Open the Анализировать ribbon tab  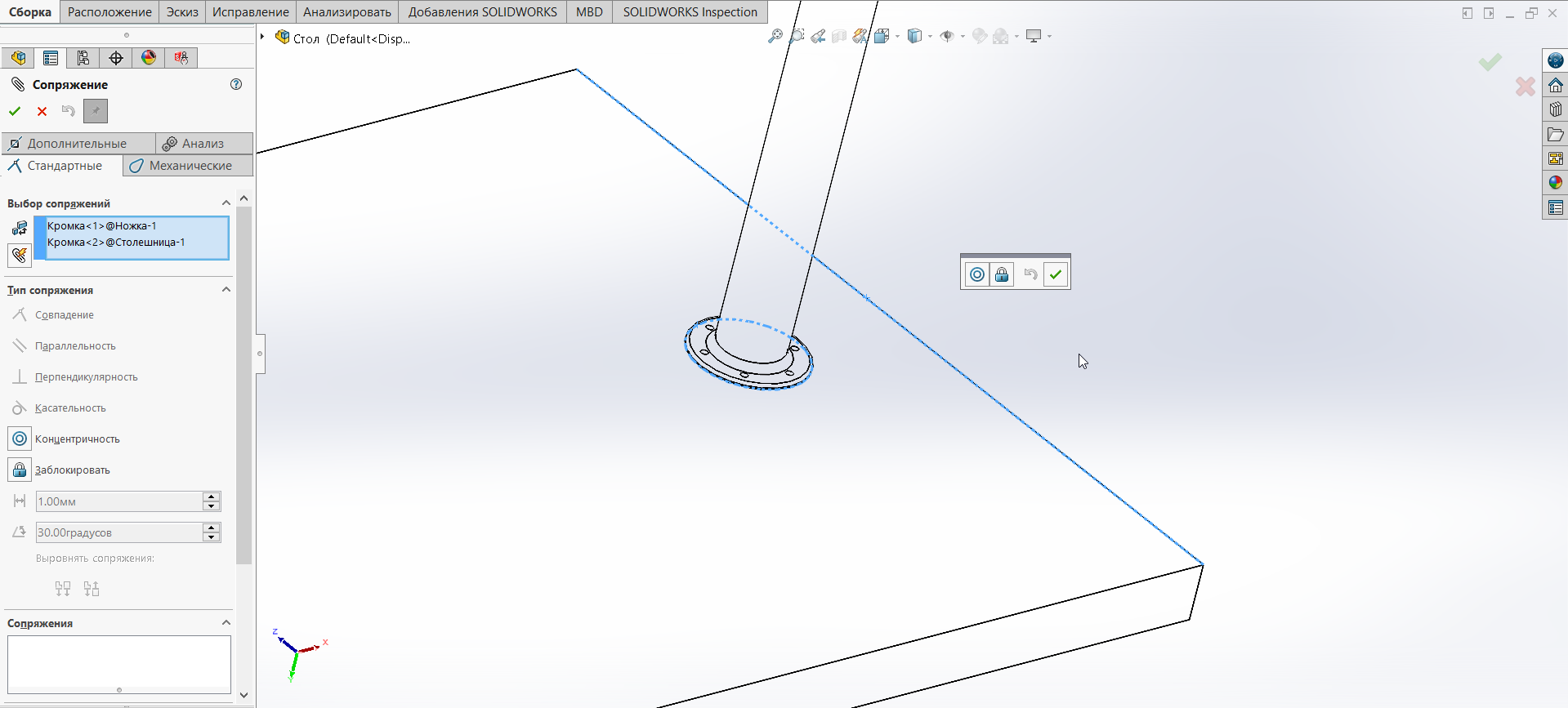347,12
